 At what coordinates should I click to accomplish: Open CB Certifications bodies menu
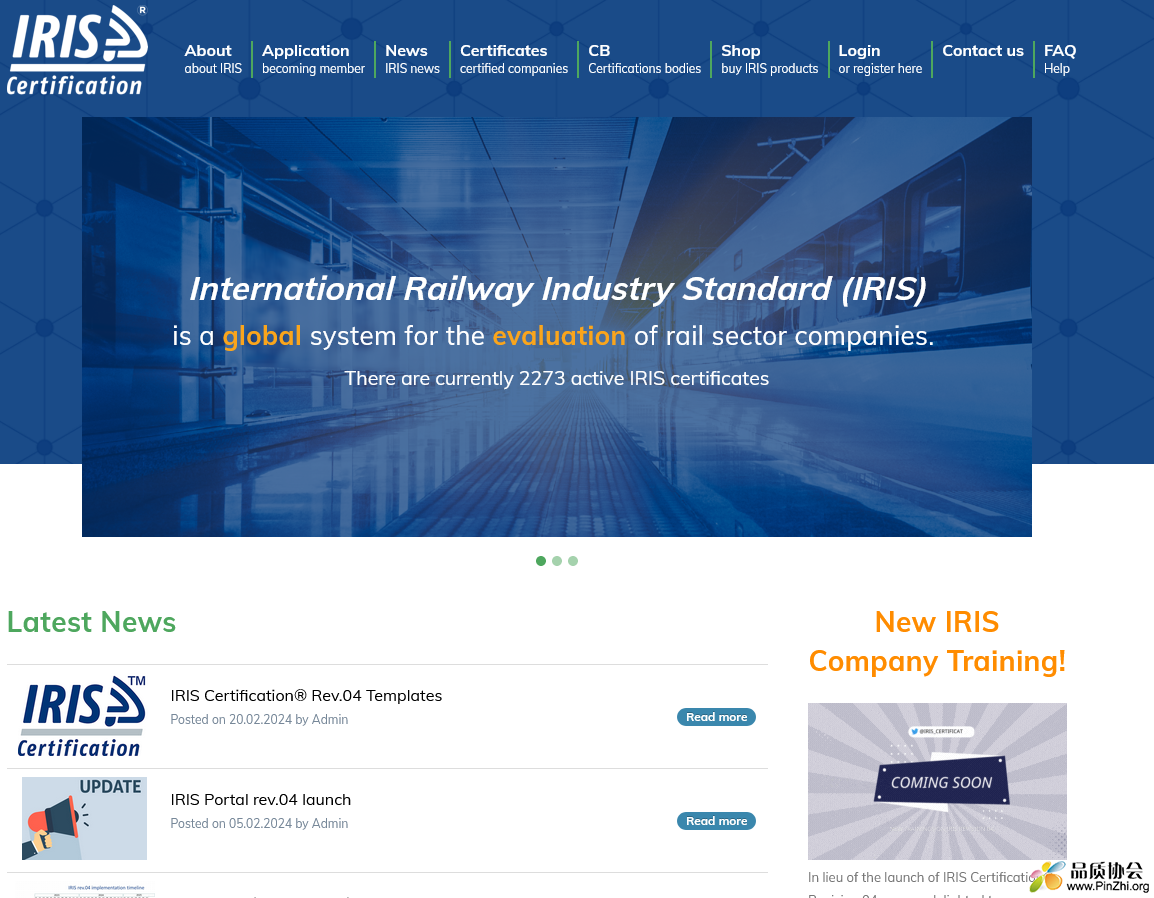point(644,59)
